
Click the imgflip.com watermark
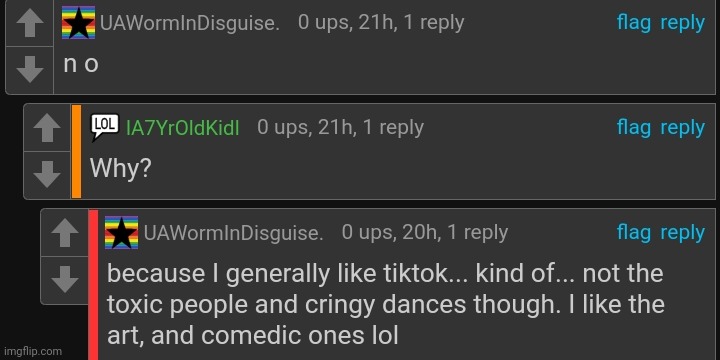[x=32, y=351]
